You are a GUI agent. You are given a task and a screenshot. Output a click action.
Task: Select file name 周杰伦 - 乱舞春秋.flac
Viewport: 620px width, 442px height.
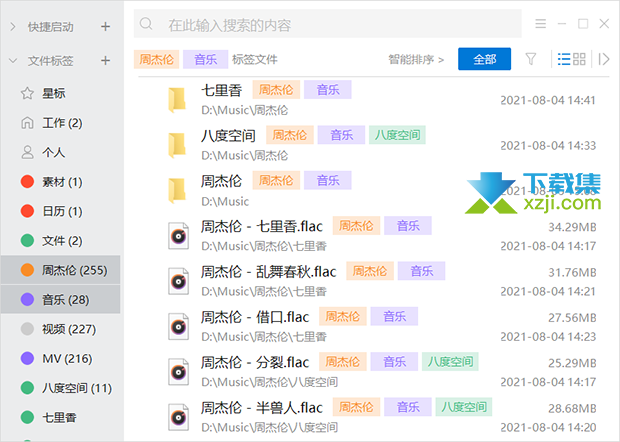(268, 272)
